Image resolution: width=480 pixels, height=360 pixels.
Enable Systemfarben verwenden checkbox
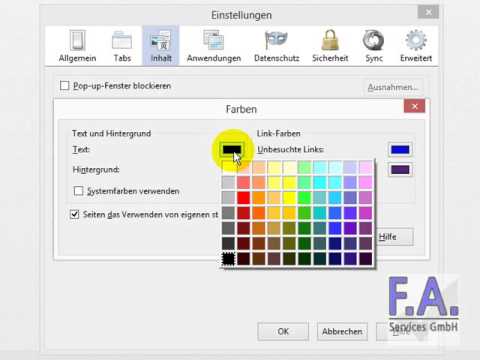(79, 191)
